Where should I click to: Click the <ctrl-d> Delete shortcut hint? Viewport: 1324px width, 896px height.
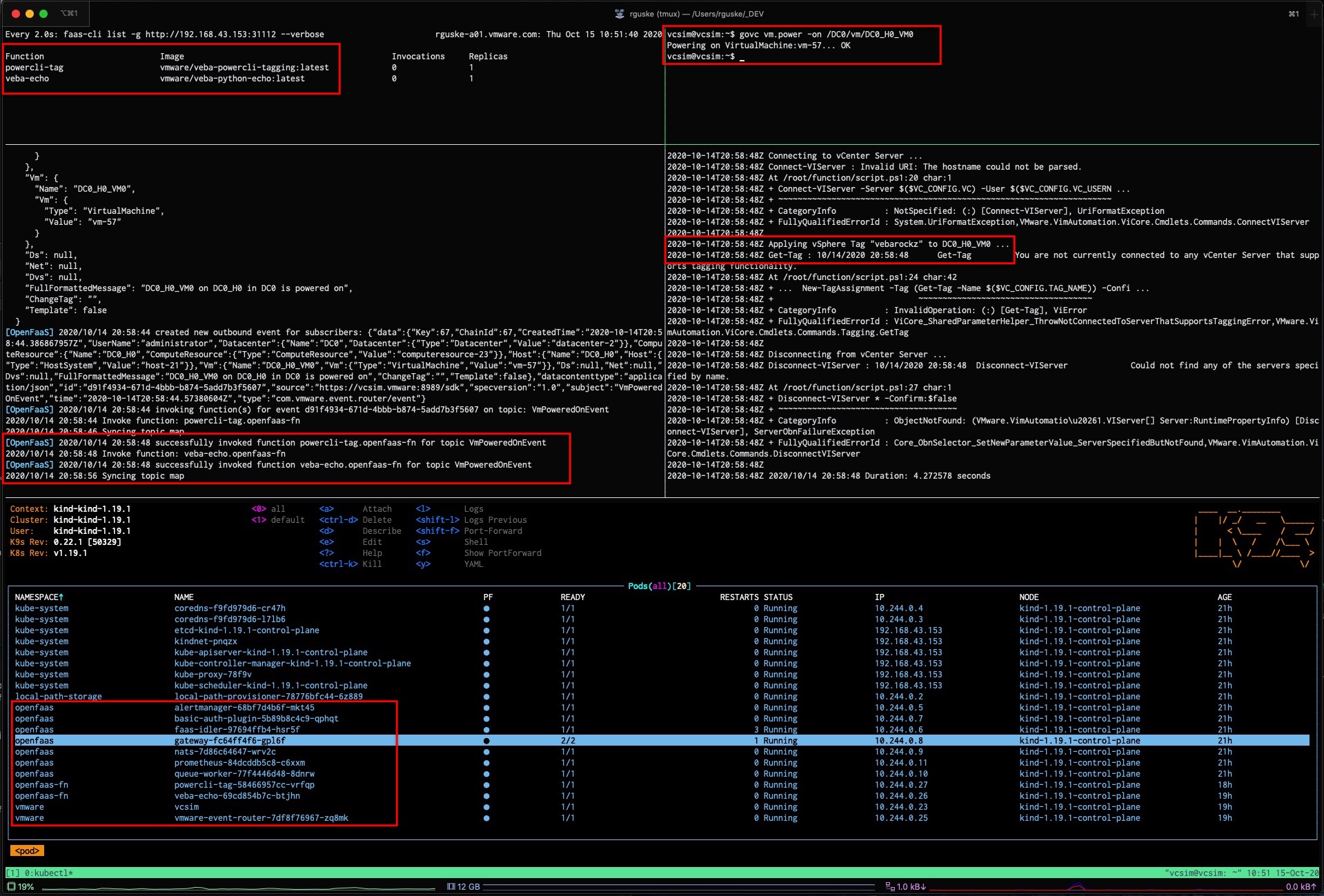(x=355, y=520)
